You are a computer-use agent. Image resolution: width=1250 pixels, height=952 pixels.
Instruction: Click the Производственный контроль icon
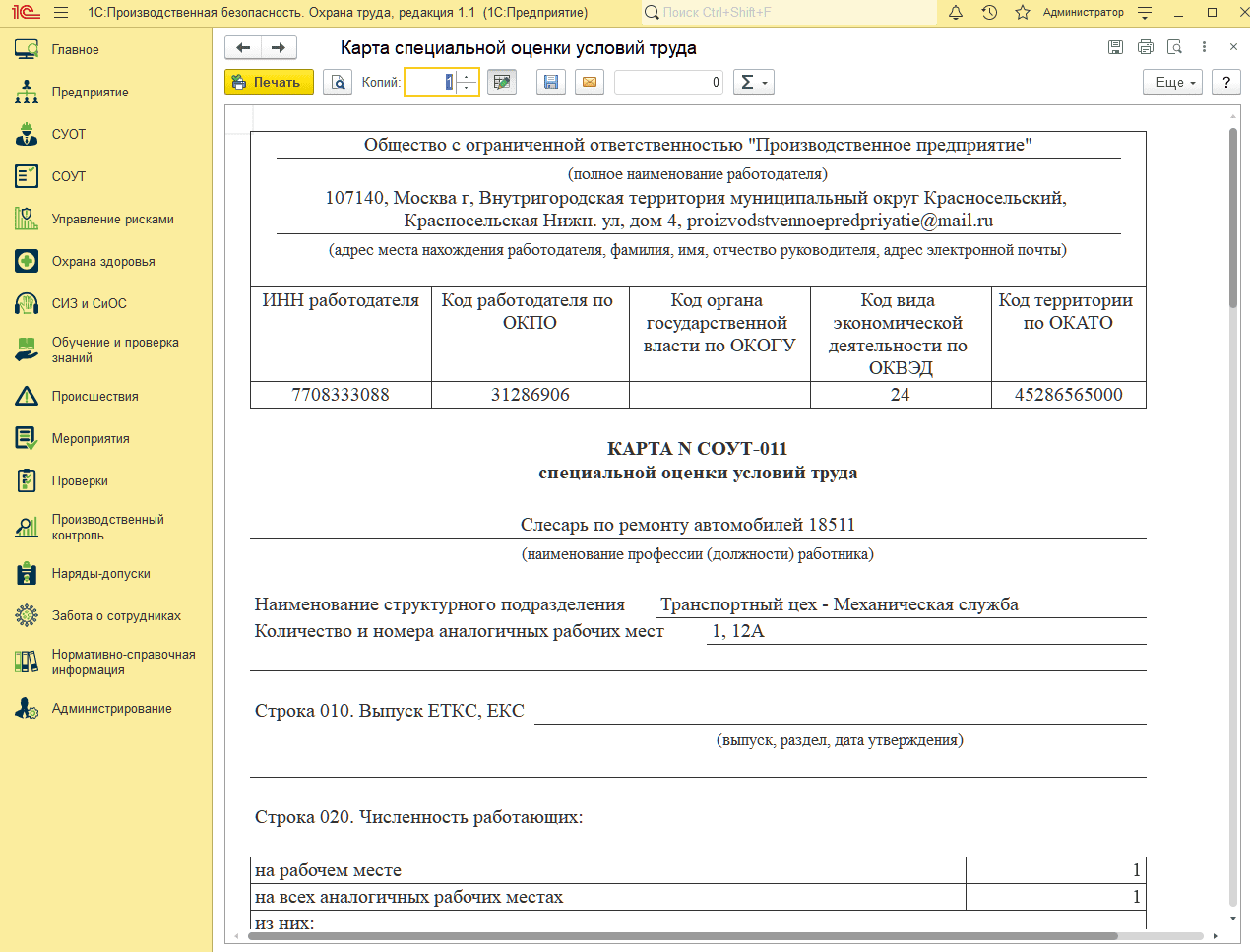tap(27, 527)
